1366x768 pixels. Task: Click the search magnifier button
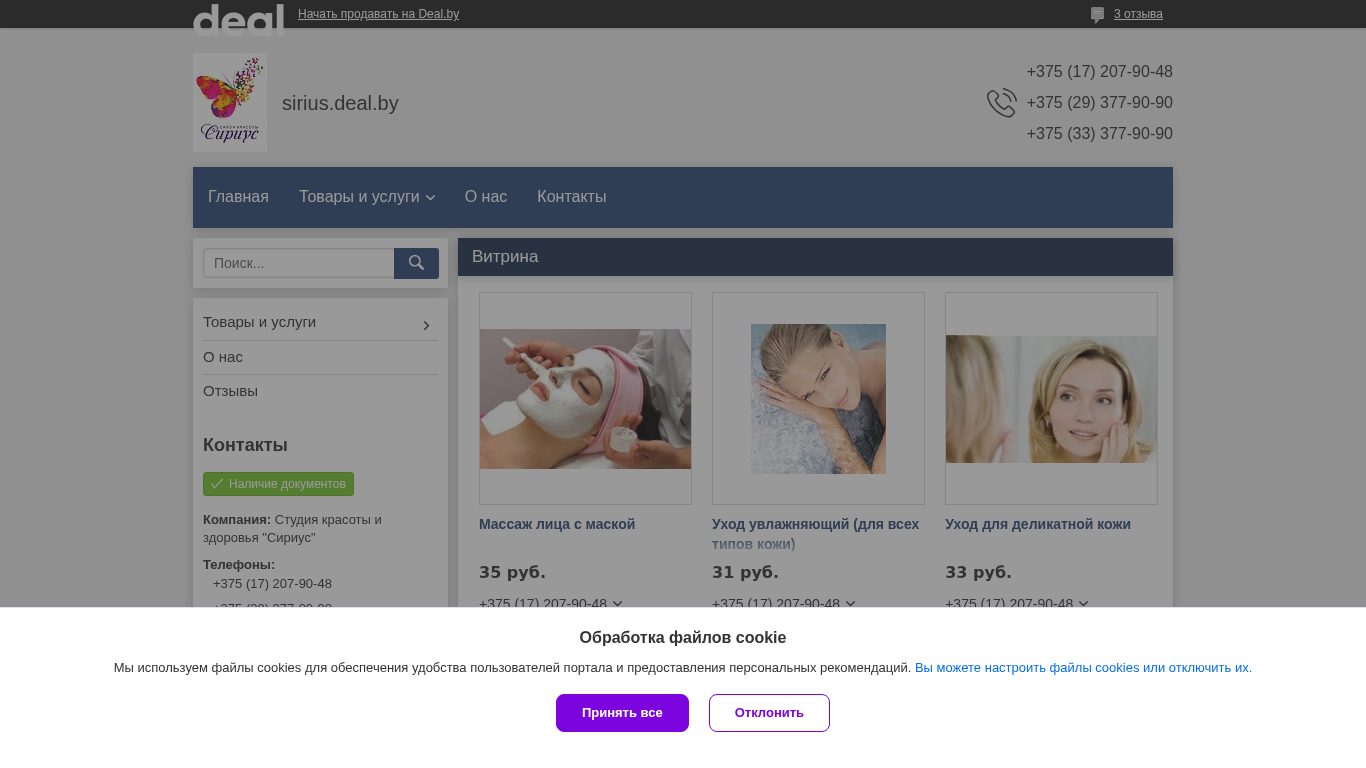coord(416,263)
